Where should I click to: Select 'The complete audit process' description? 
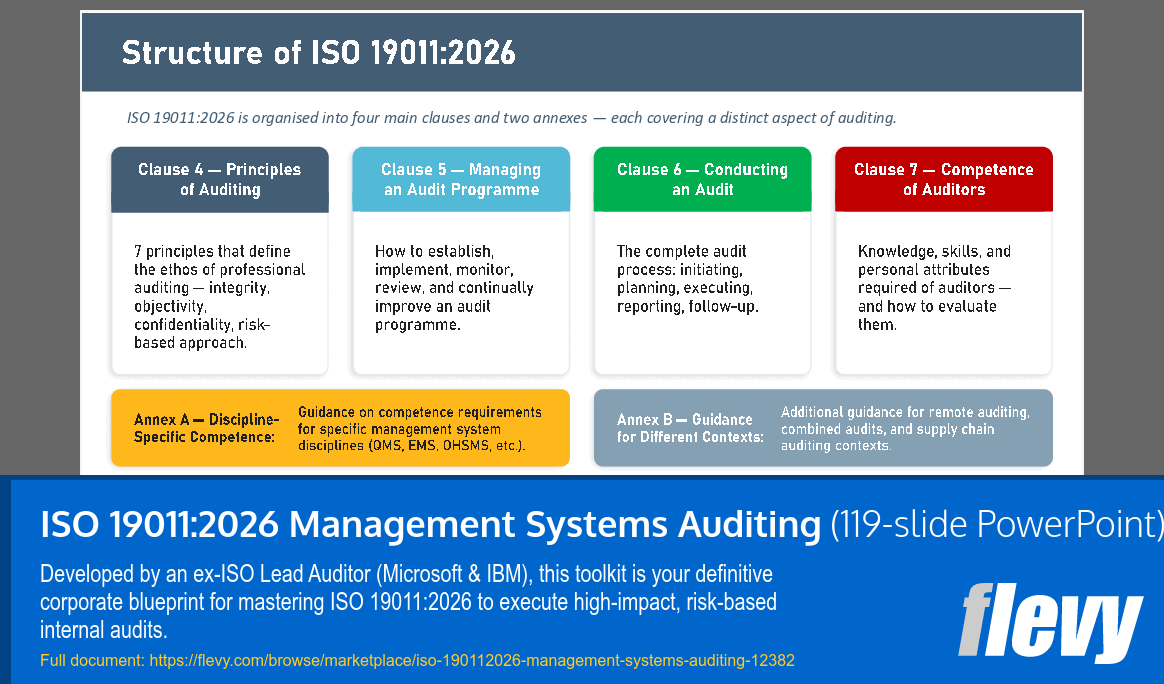[687, 279]
